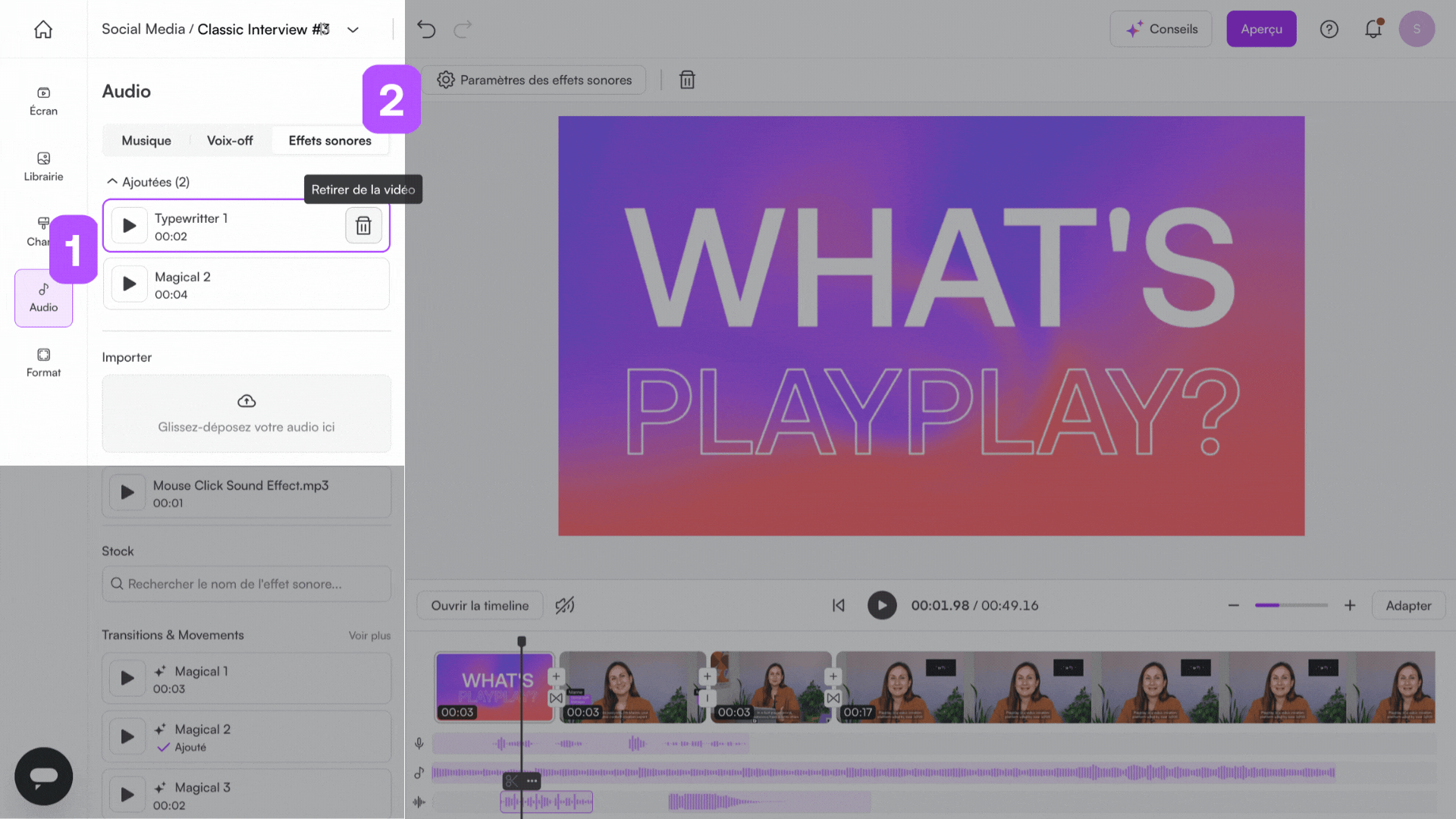Click the timeline zoom slider
The height and width of the screenshot is (819, 1456).
(x=1291, y=605)
